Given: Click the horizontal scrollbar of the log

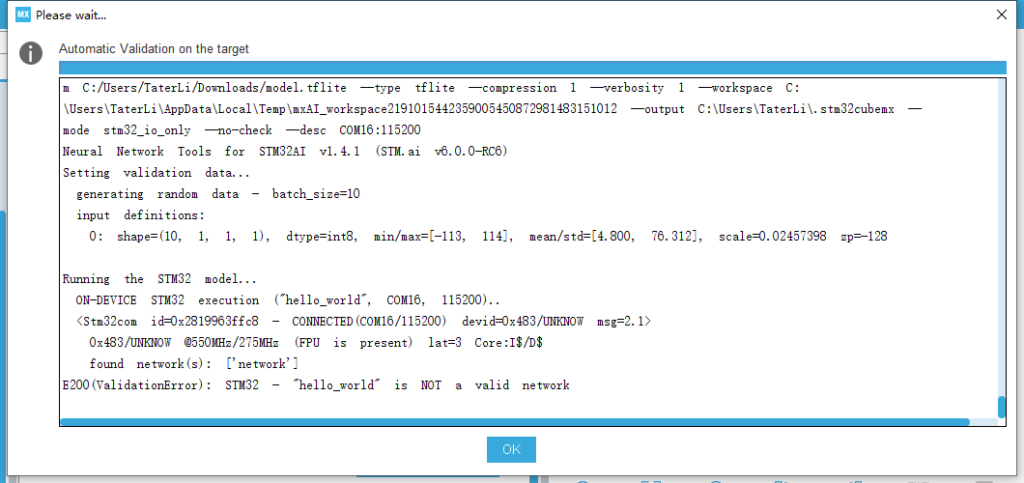Looking at the screenshot, I should tap(515, 422).
